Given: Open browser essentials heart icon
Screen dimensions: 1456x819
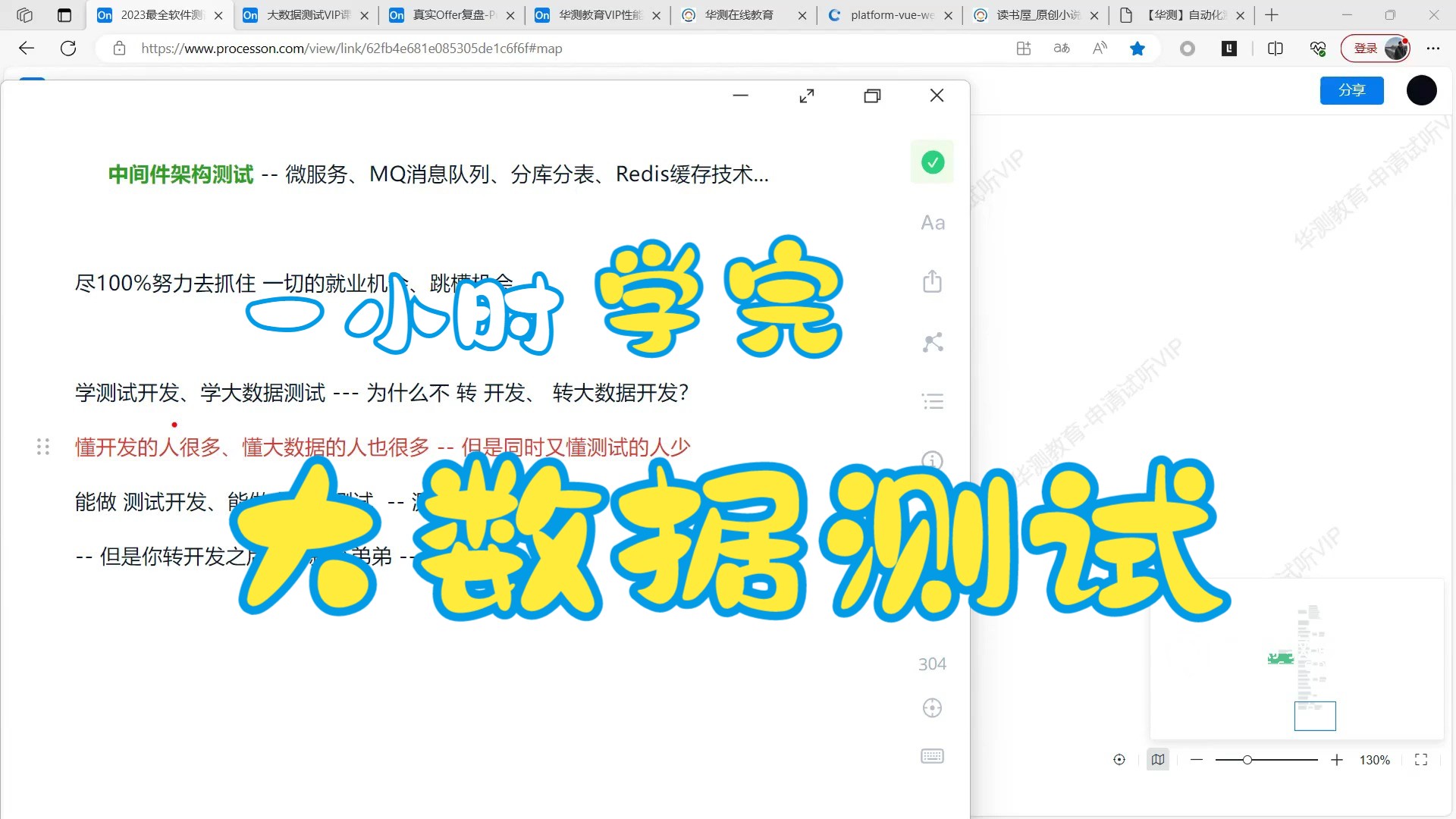Looking at the screenshot, I should (x=1318, y=49).
